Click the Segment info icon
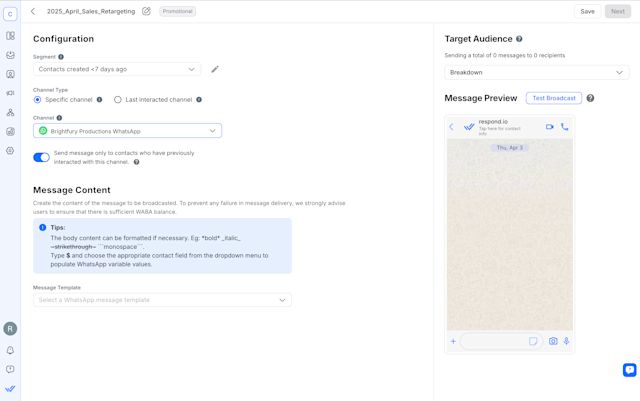640x401 pixels. 61,57
